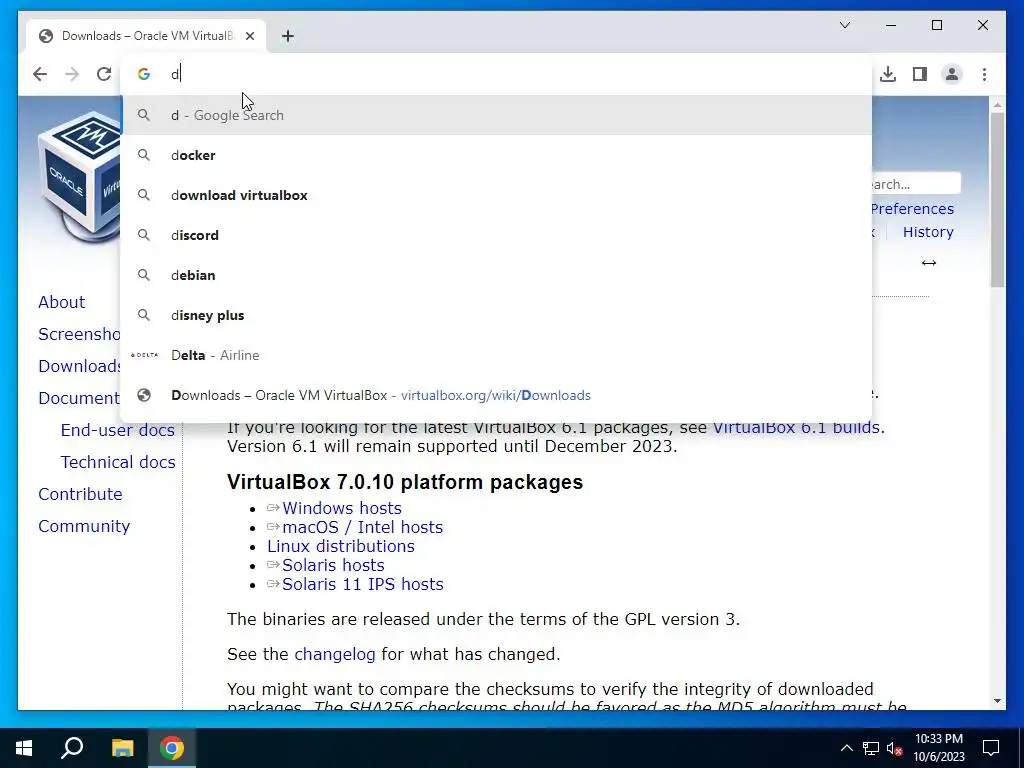Choose the 'Delta - Airline' suggestion
Viewport: 1024px width, 768px height.
[x=496, y=355]
